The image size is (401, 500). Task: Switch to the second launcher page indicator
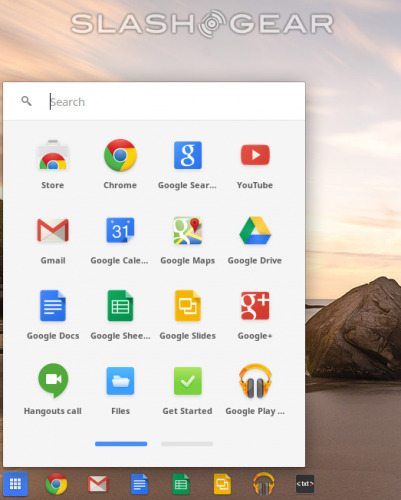187,444
